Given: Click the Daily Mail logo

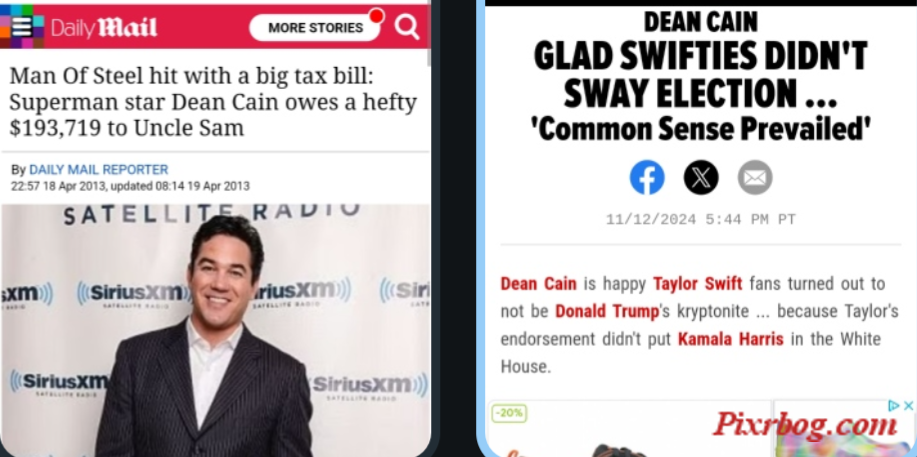Looking at the screenshot, I should pos(104,27).
